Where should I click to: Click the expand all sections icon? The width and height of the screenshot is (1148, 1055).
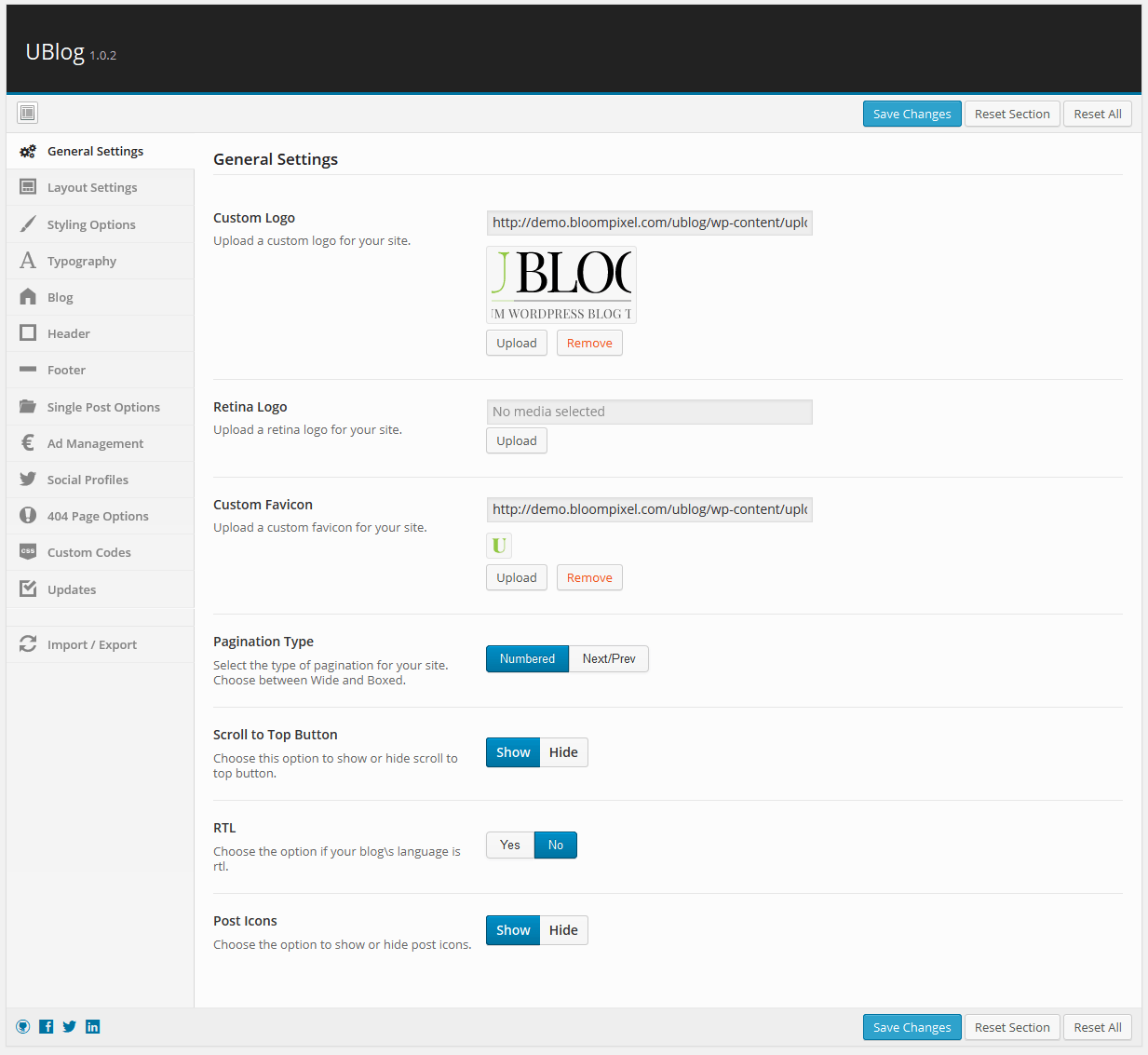click(x=28, y=113)
